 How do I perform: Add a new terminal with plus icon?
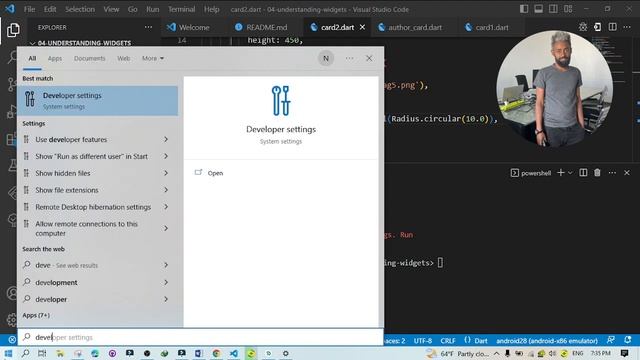tap(560, 173)
